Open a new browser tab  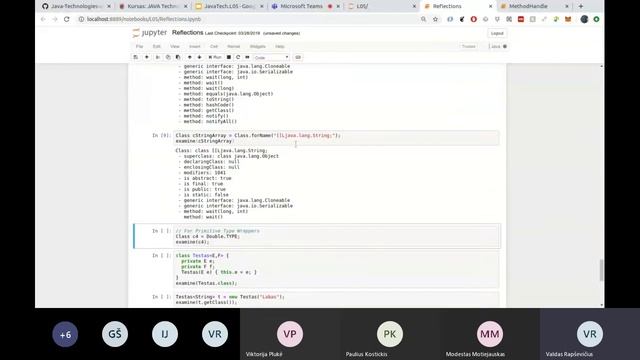pyautogui.click(x=581, y=6)
